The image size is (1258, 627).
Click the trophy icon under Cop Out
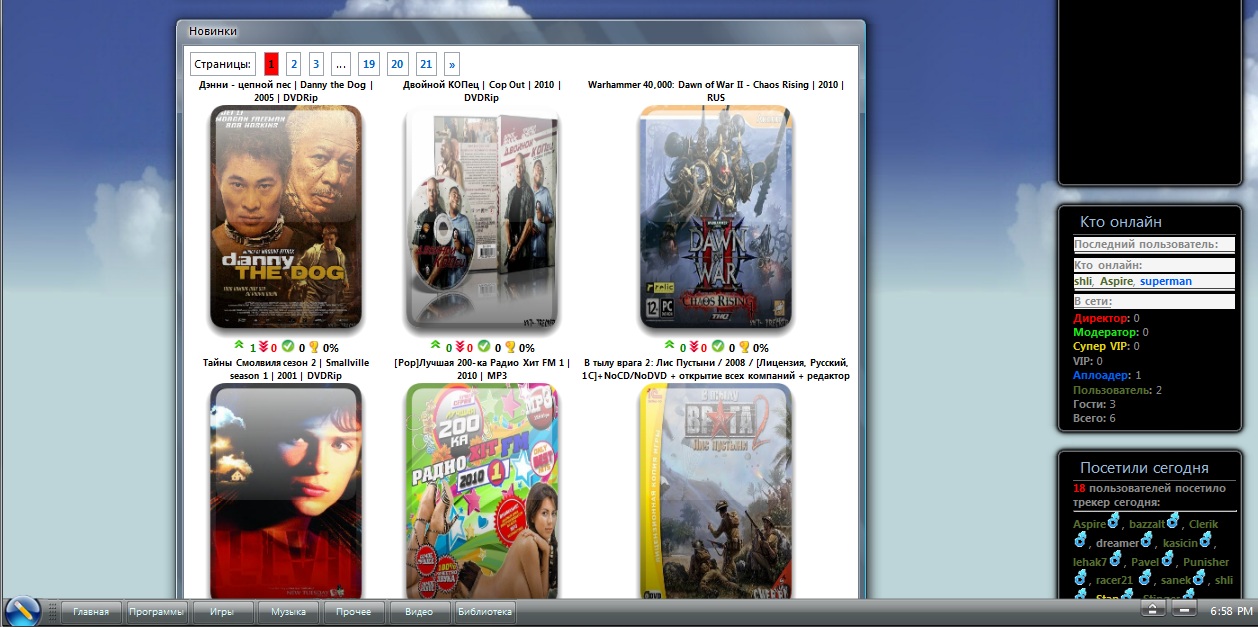510,346
